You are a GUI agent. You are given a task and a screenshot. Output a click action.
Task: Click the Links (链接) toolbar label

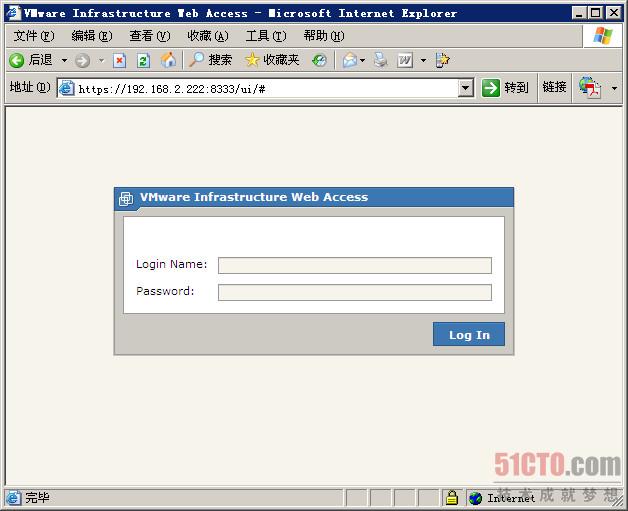554,87
